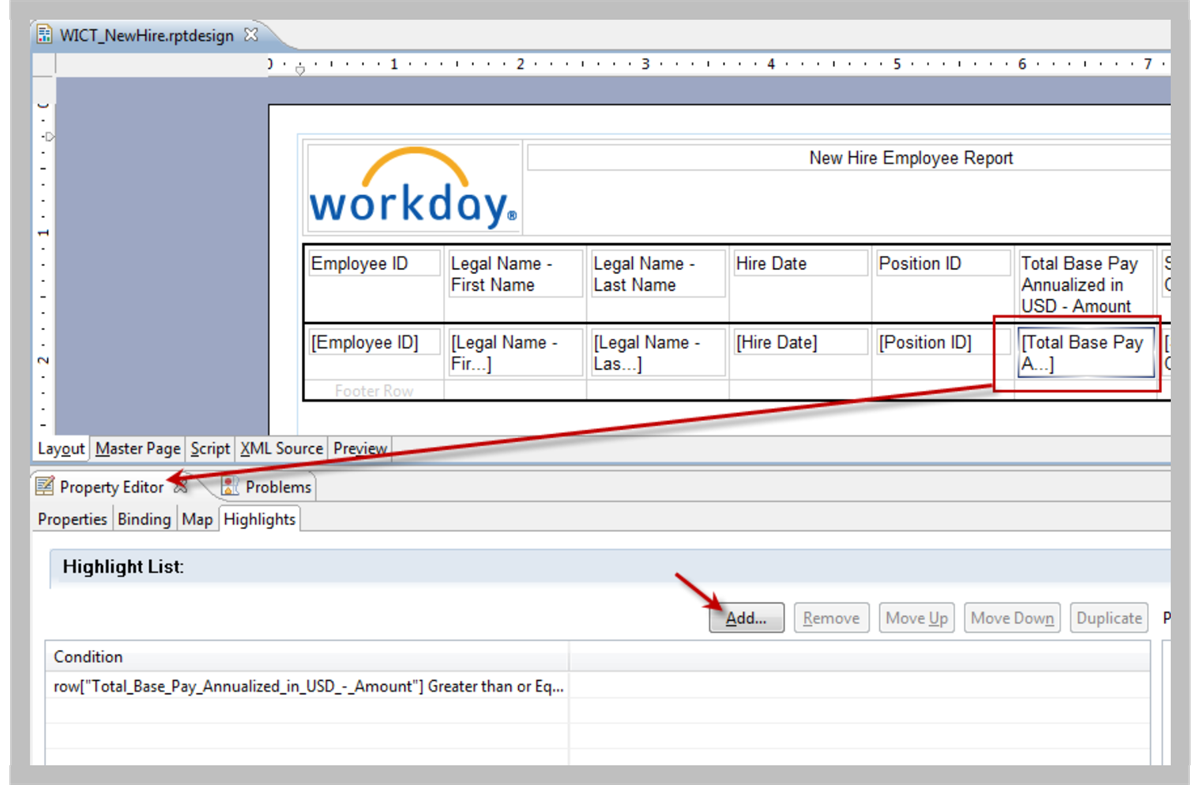Select the Property Editor view tab
This screenshot has width=1200, height=785.
pyautogui.click(x=111, y=487)
